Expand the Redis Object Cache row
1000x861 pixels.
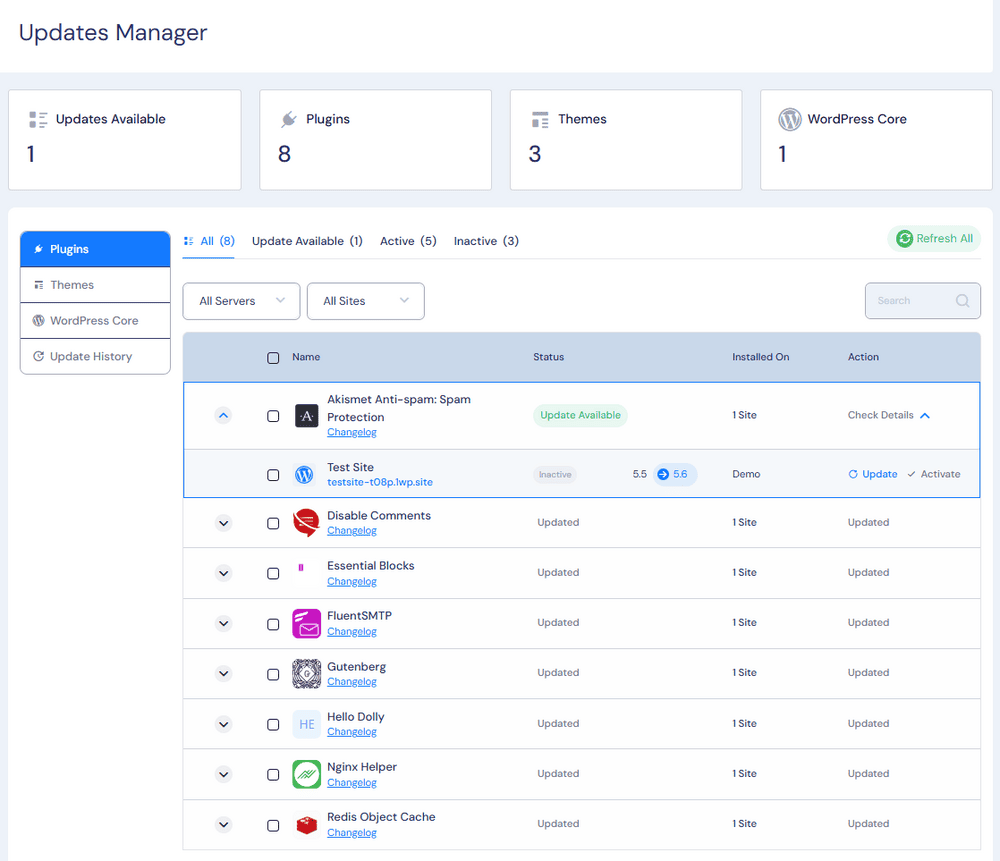[x=223, y=825]
